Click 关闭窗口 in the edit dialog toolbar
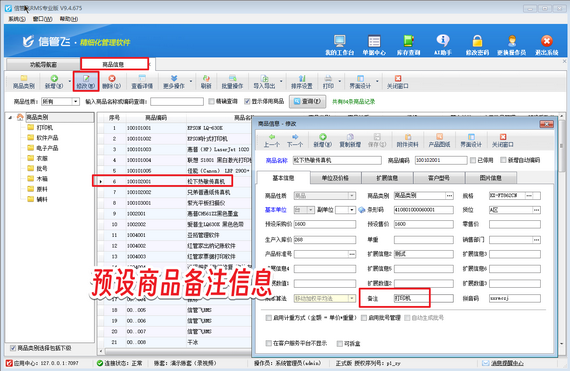The height and width of the screenshot is (371, 570). point(503,140)
